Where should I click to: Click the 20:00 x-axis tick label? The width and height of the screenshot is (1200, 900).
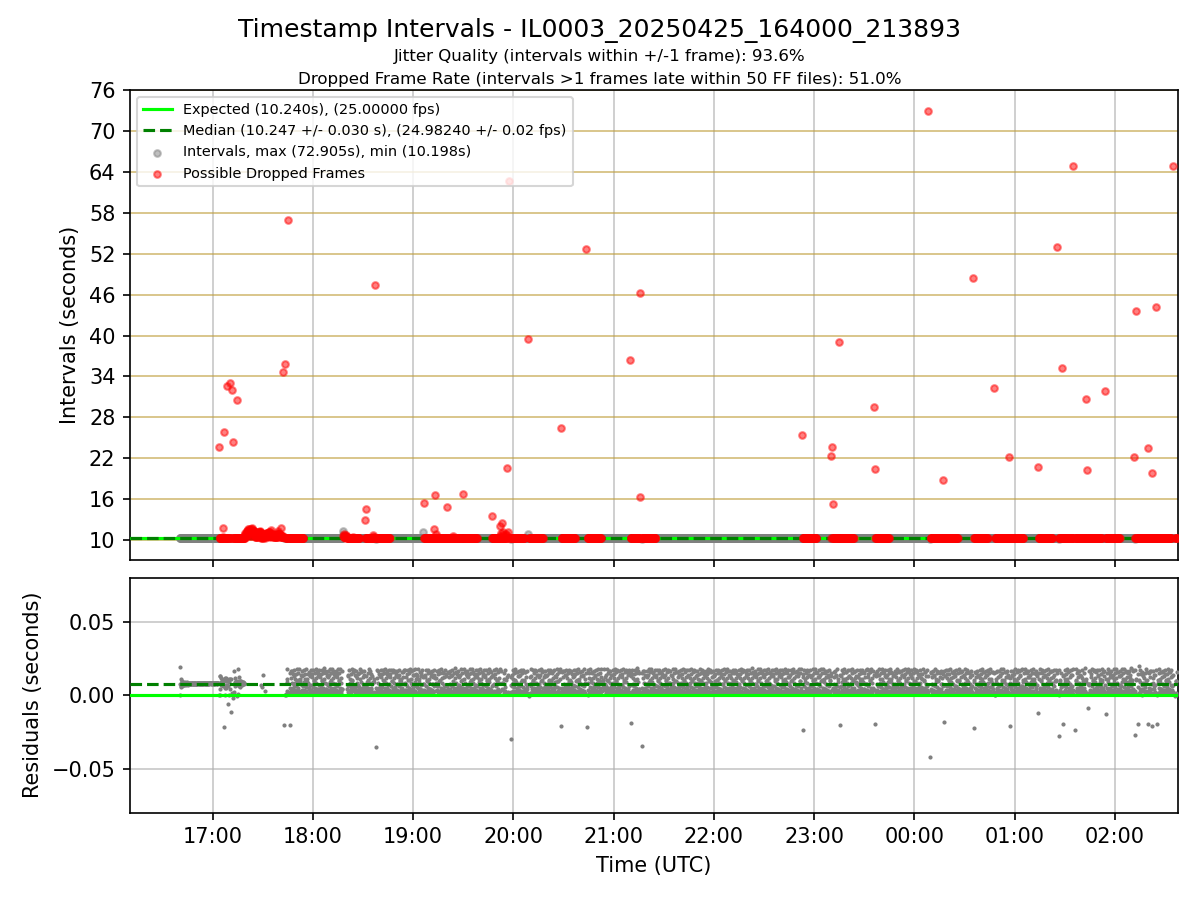(x=513, y=835)
